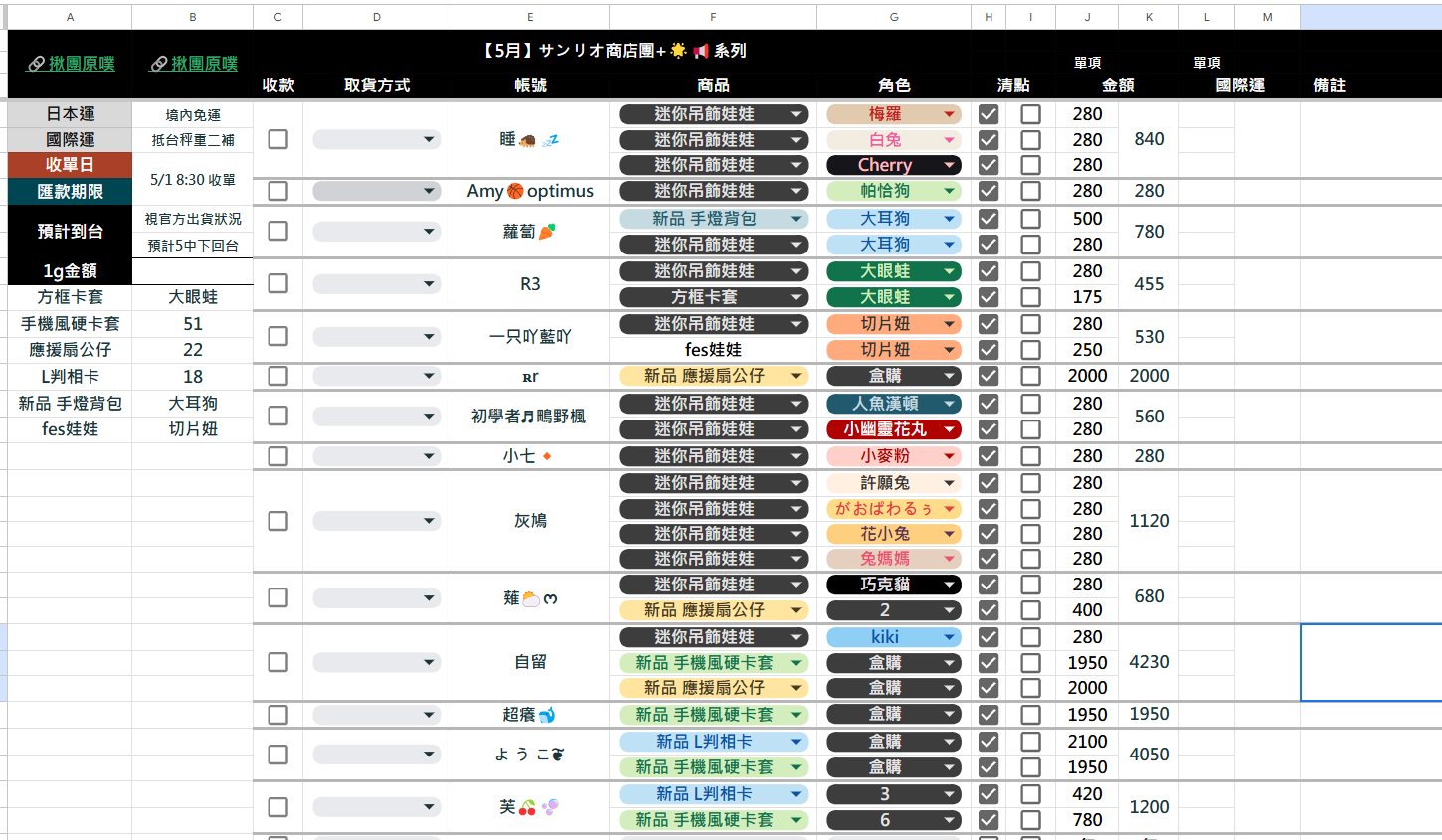Uncheck the 清點 checkbox in the 小幽靈花丸 row
The image size is (1442, 840).
(989, 429)
